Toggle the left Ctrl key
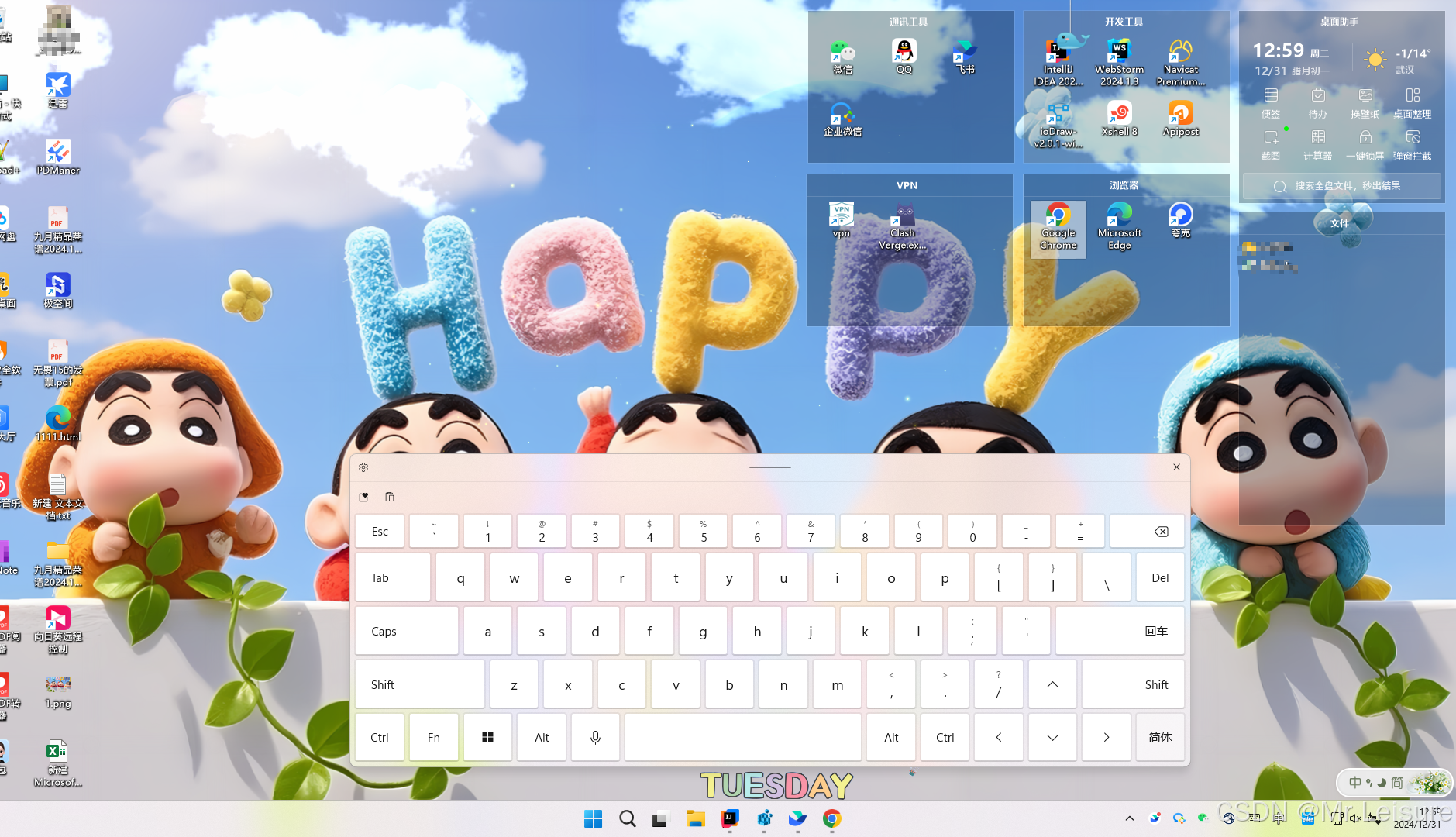Viewport: 1456px width, 837px height. (380, 737)
